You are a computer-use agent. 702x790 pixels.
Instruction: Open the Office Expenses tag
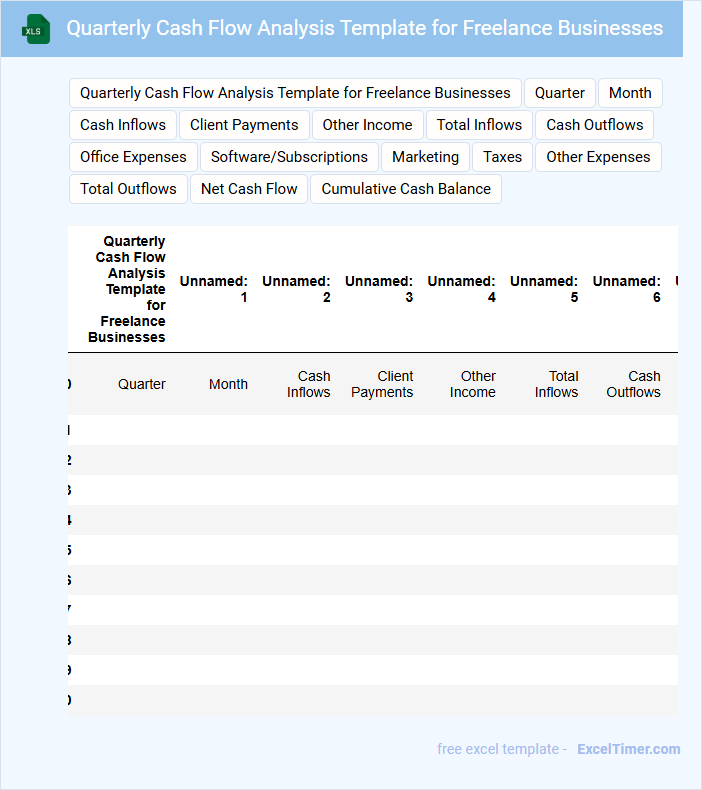point(133,157)
